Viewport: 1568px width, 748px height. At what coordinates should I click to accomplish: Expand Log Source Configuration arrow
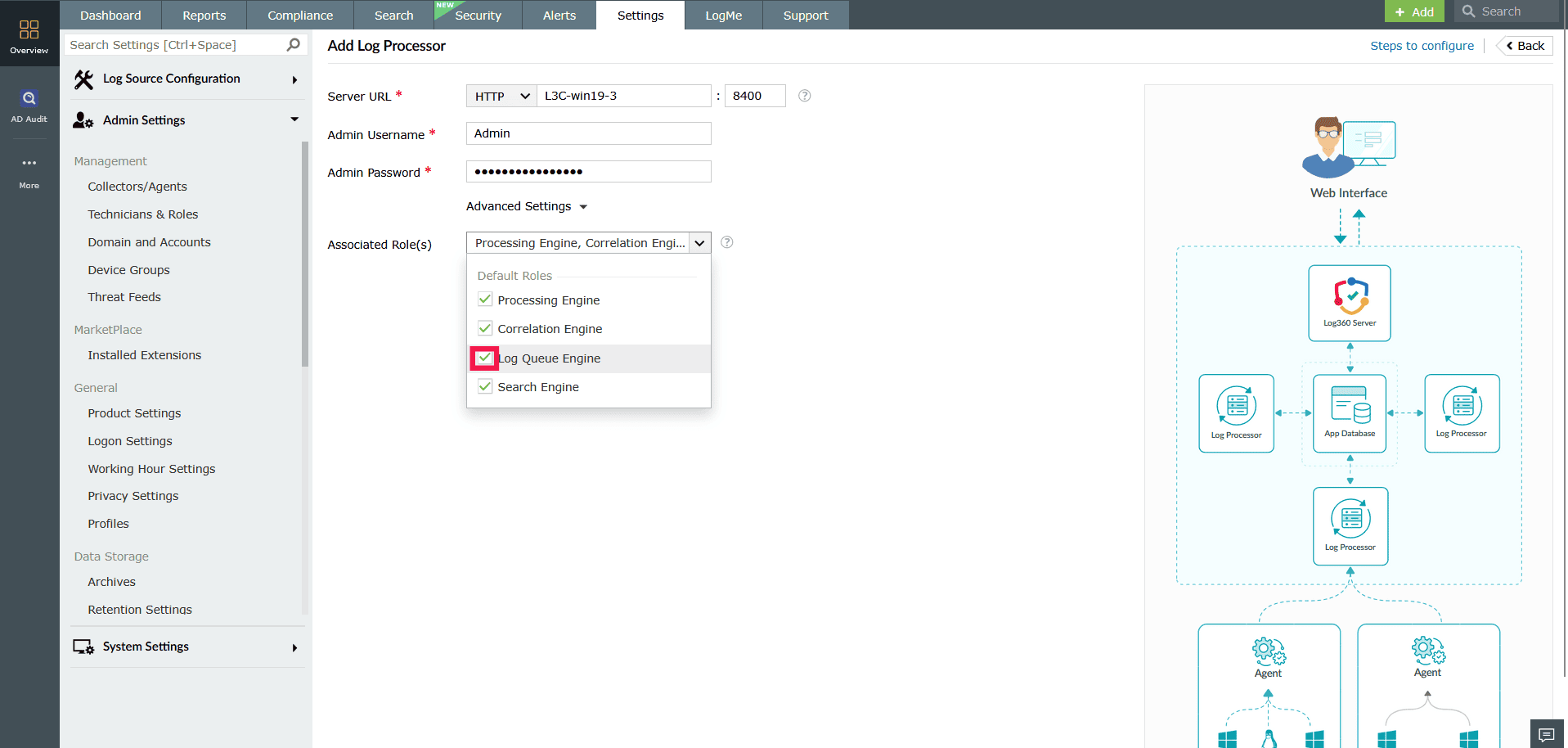294,79
